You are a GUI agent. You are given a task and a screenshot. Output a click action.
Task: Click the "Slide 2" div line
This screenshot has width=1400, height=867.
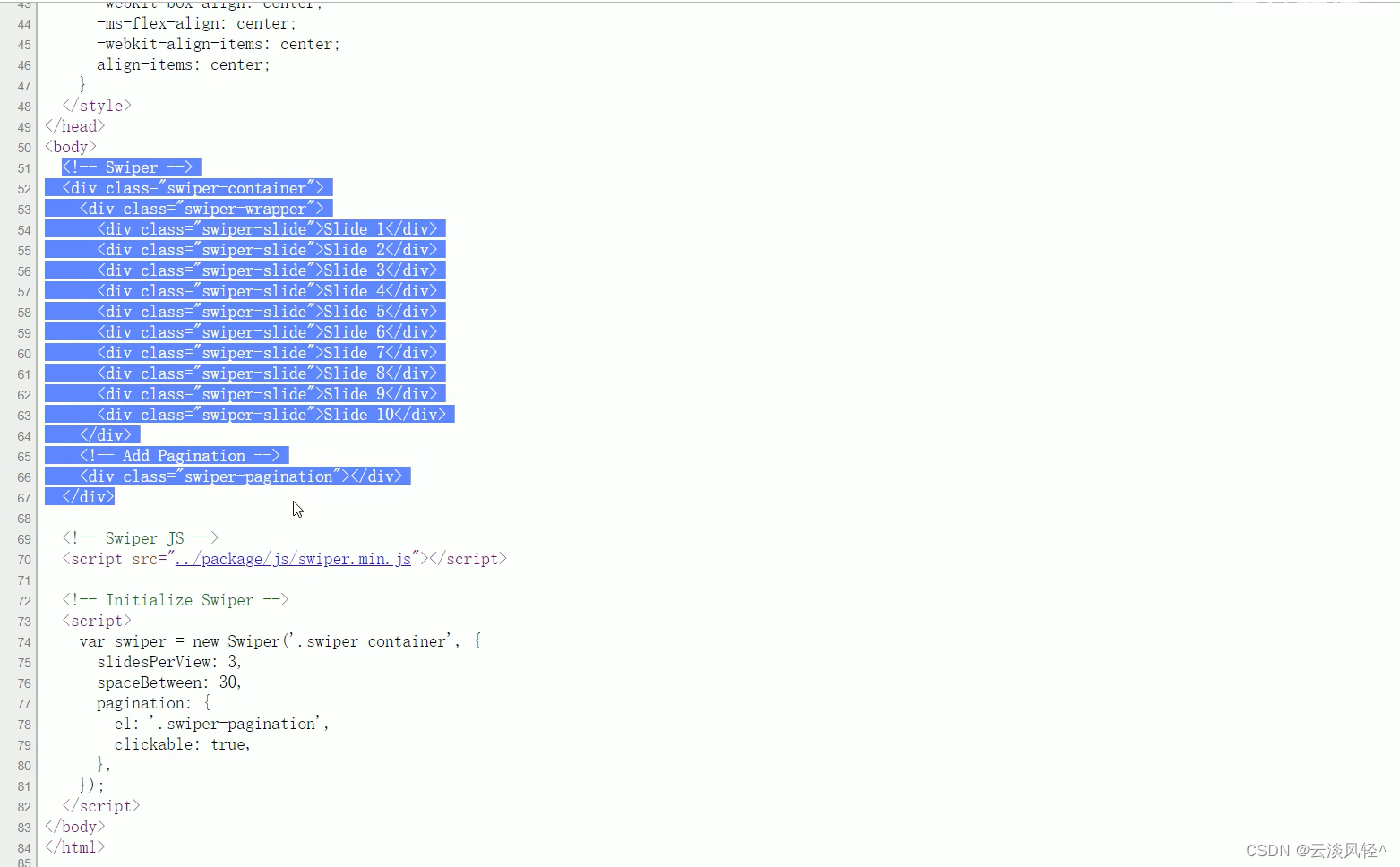click(267, 250)
